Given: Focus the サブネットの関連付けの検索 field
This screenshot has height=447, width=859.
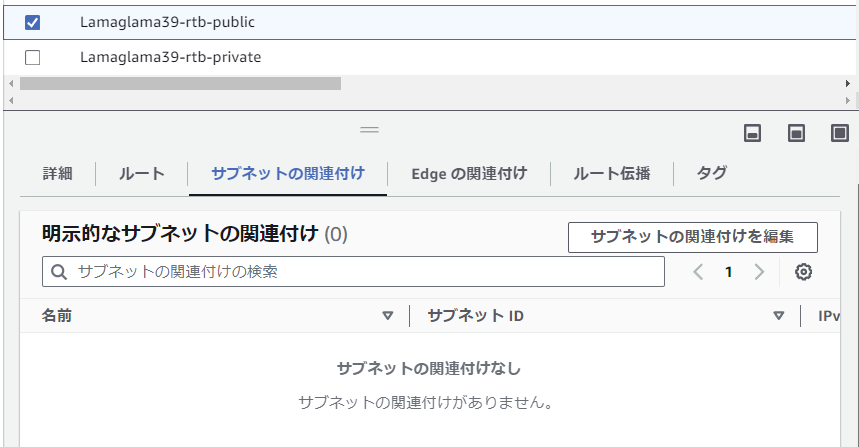Looking at the screenshot, I should click(353, 272).
